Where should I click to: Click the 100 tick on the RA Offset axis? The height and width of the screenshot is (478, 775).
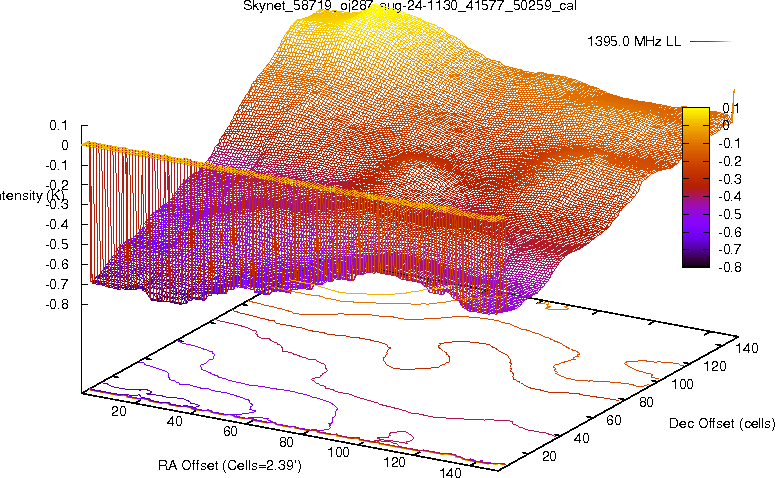(339, 452)
